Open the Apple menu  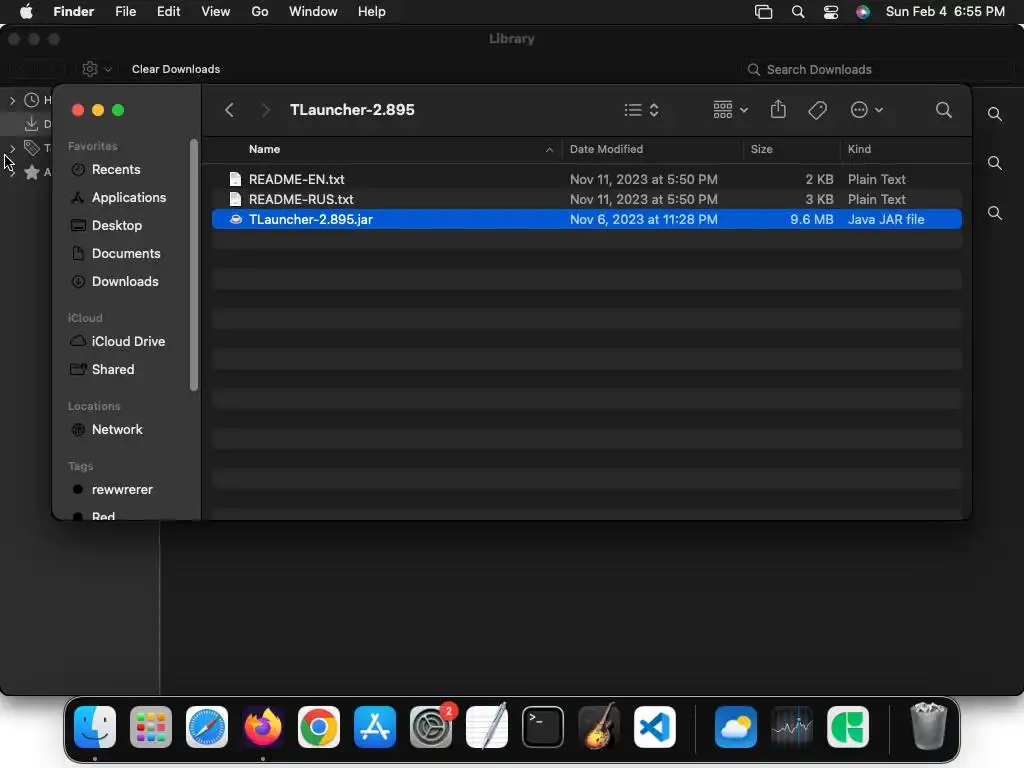click(x=26, y=12)
